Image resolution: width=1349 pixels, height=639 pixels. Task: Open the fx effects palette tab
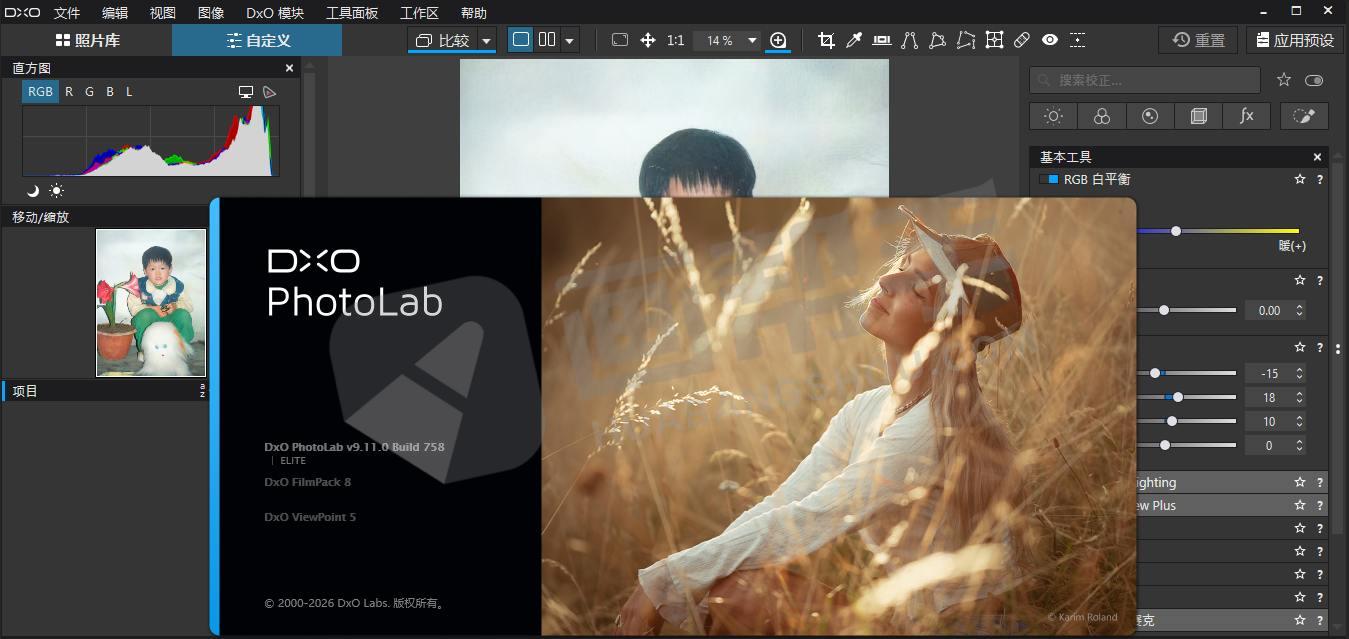[x=1247, y=116]
